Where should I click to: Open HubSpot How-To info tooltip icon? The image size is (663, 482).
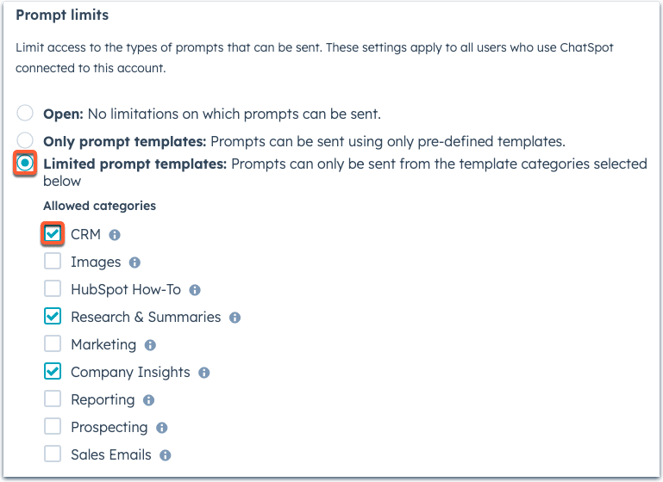click(195, 290)
